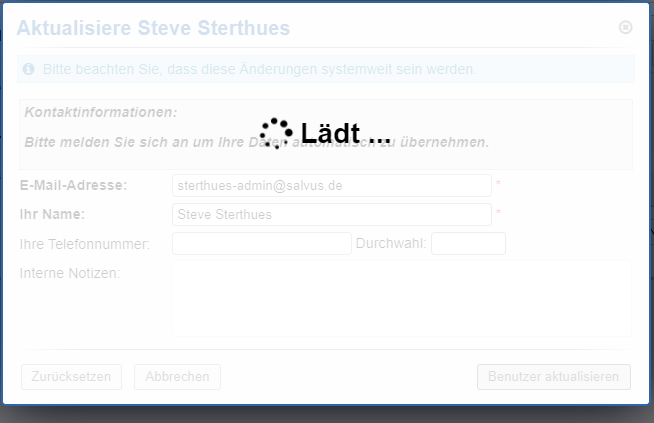Click the dialog title Aktualisiere Steve Sterthues
This screenshot has height=423, width=654.
point(154,28)
